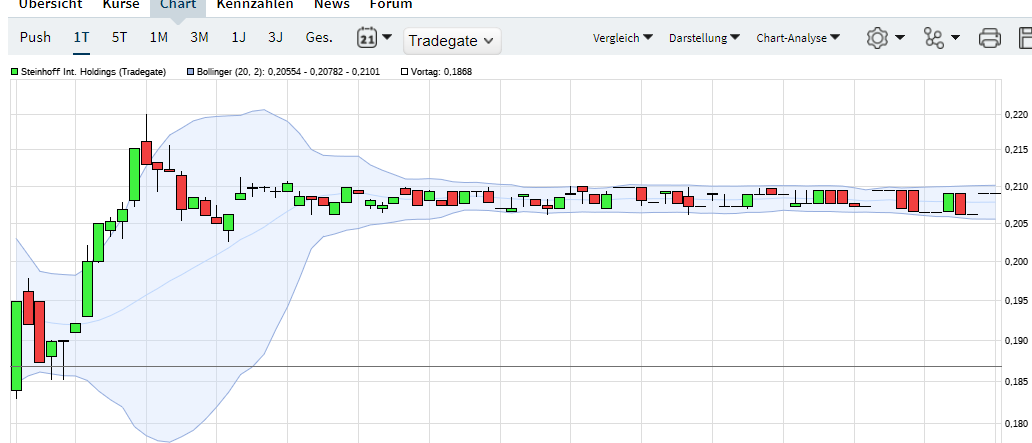Image resolution: width=1032 pixels, height=443 pixels.
Task: Open the calendar date picker icon
Action: [x=367, y=38]
